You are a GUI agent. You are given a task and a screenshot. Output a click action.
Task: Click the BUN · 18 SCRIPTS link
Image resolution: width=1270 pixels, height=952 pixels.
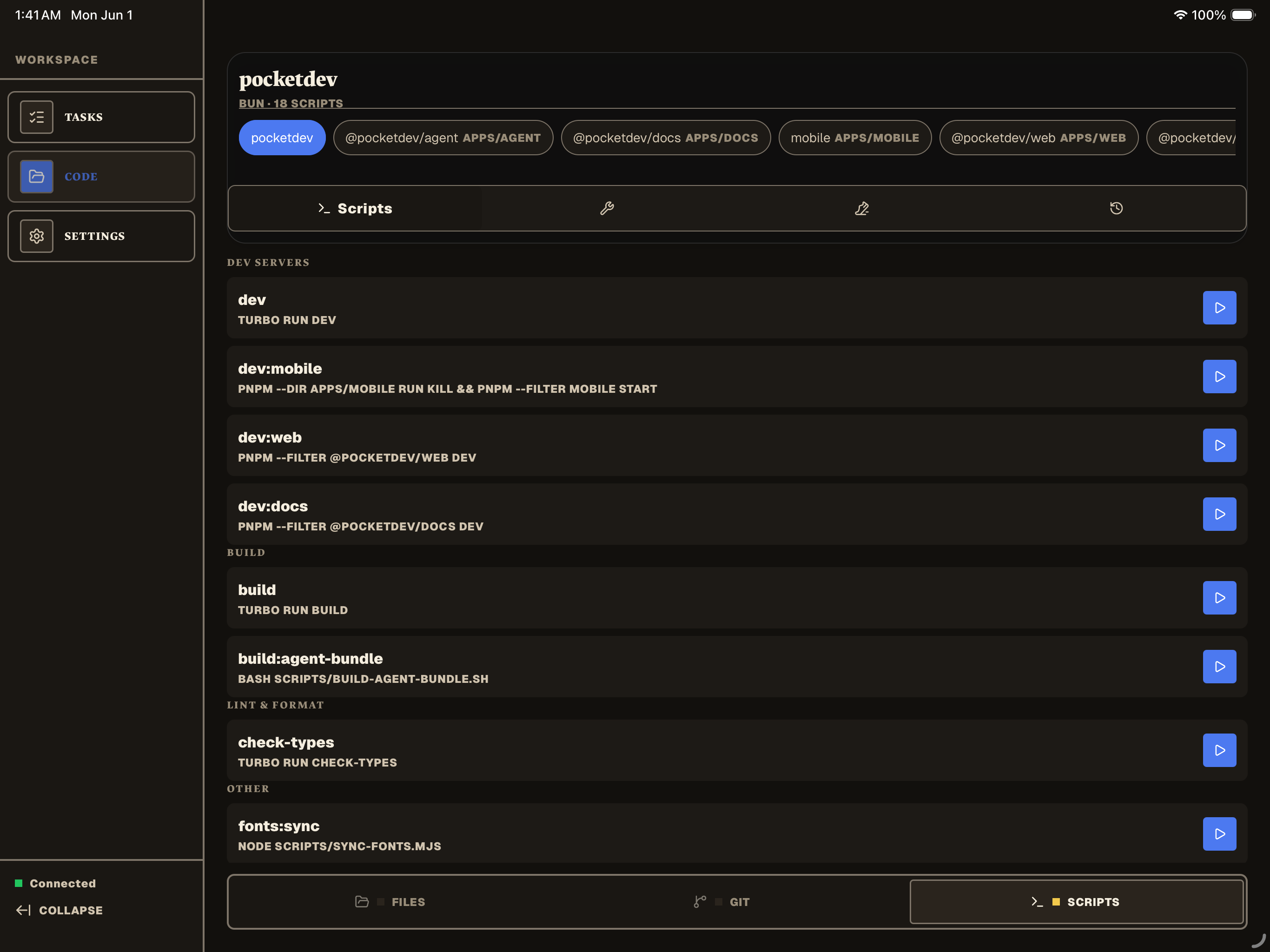(291, 103)
